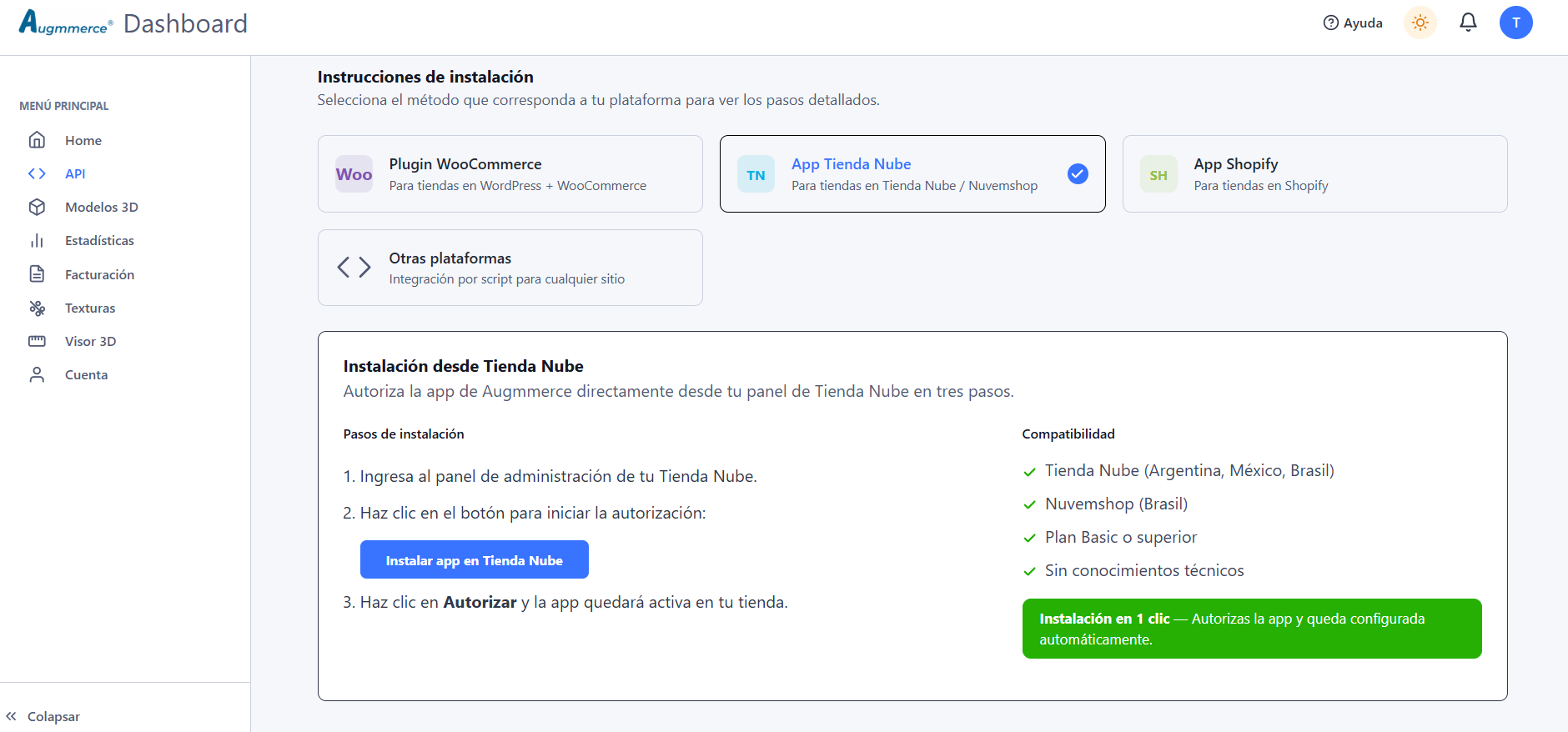Viewport: 1568px width, 732px height.
Task: Click the Instalación desde Tienda Nube heading
Action: (463, 366)
